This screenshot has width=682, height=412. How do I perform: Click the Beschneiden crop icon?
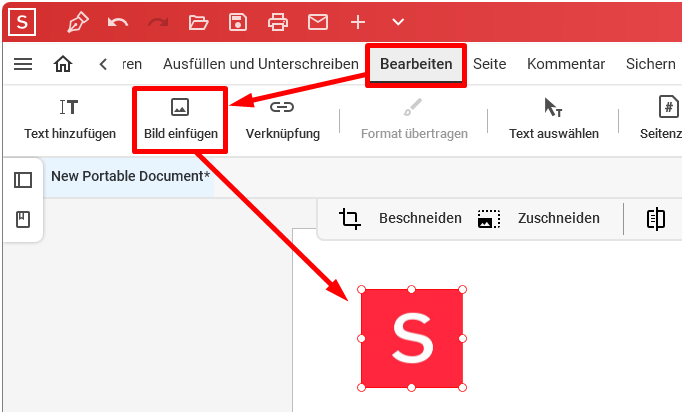pos(350,218)
